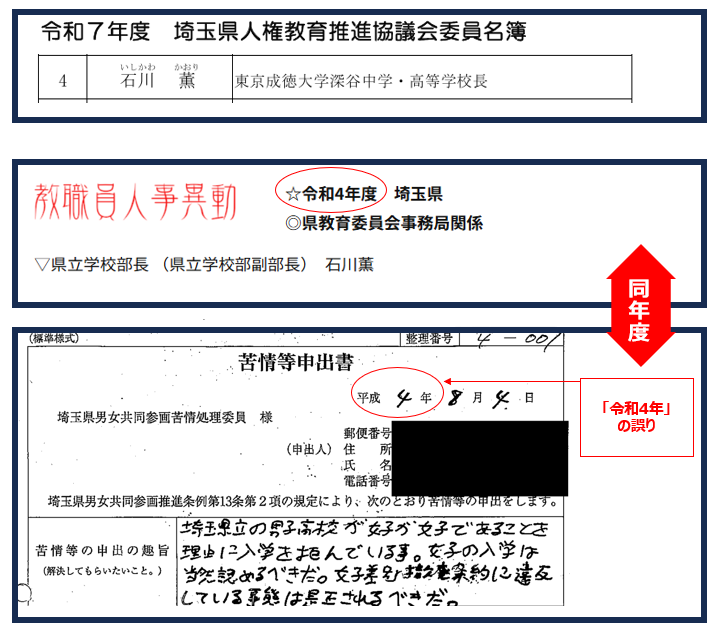This screenshot has width=712, height=627.
Task: Click 石川薫 at the end of the personnel line
Action: coord(349,264)
